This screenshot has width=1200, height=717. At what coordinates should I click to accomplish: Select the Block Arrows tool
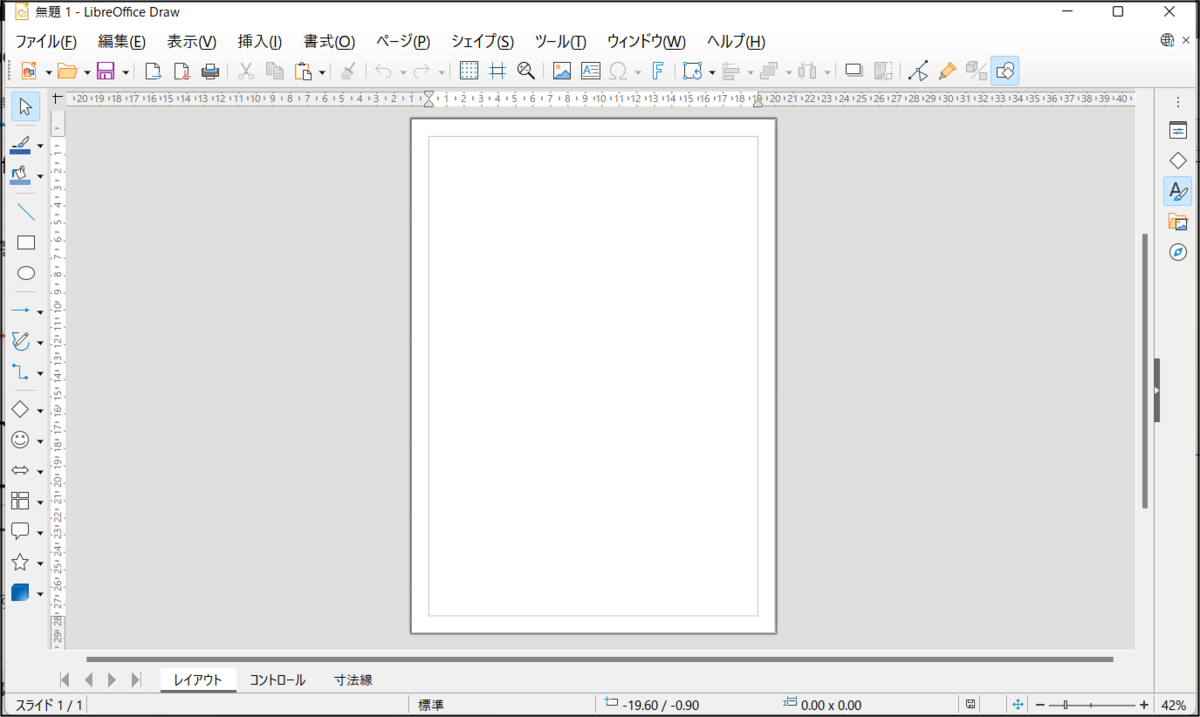(20, 470)
